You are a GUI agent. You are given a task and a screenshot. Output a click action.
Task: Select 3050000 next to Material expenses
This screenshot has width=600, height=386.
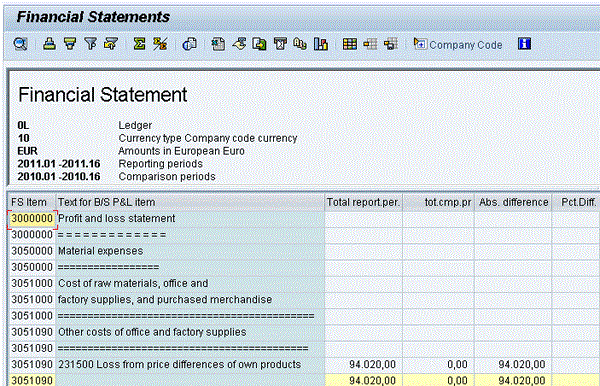32,251
